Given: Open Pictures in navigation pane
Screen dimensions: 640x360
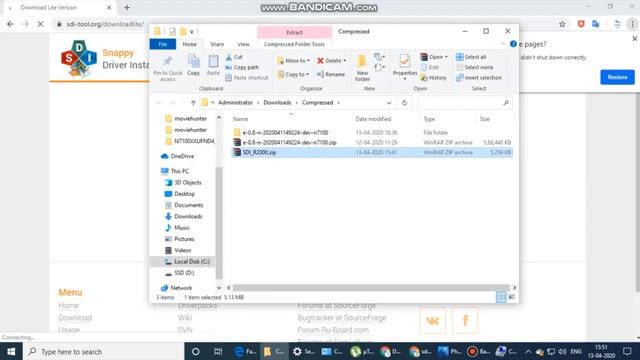Looking at the screenshot, I should (x=184, y=239).
